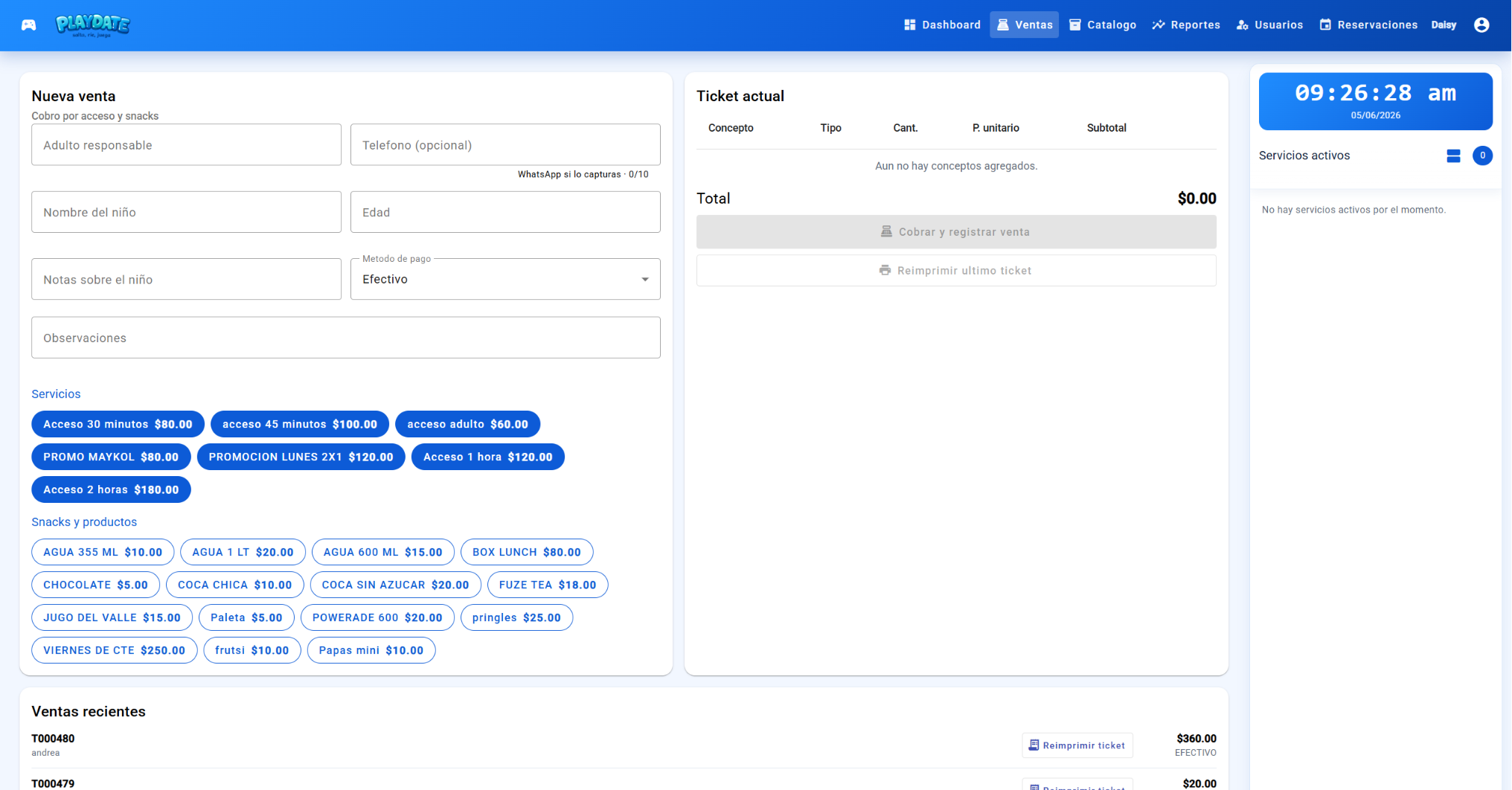Click the game controller icon in header
Image resolution: width=1512 pixels, height=790 pixels.
pyautogui.click(x=28, y=25)
